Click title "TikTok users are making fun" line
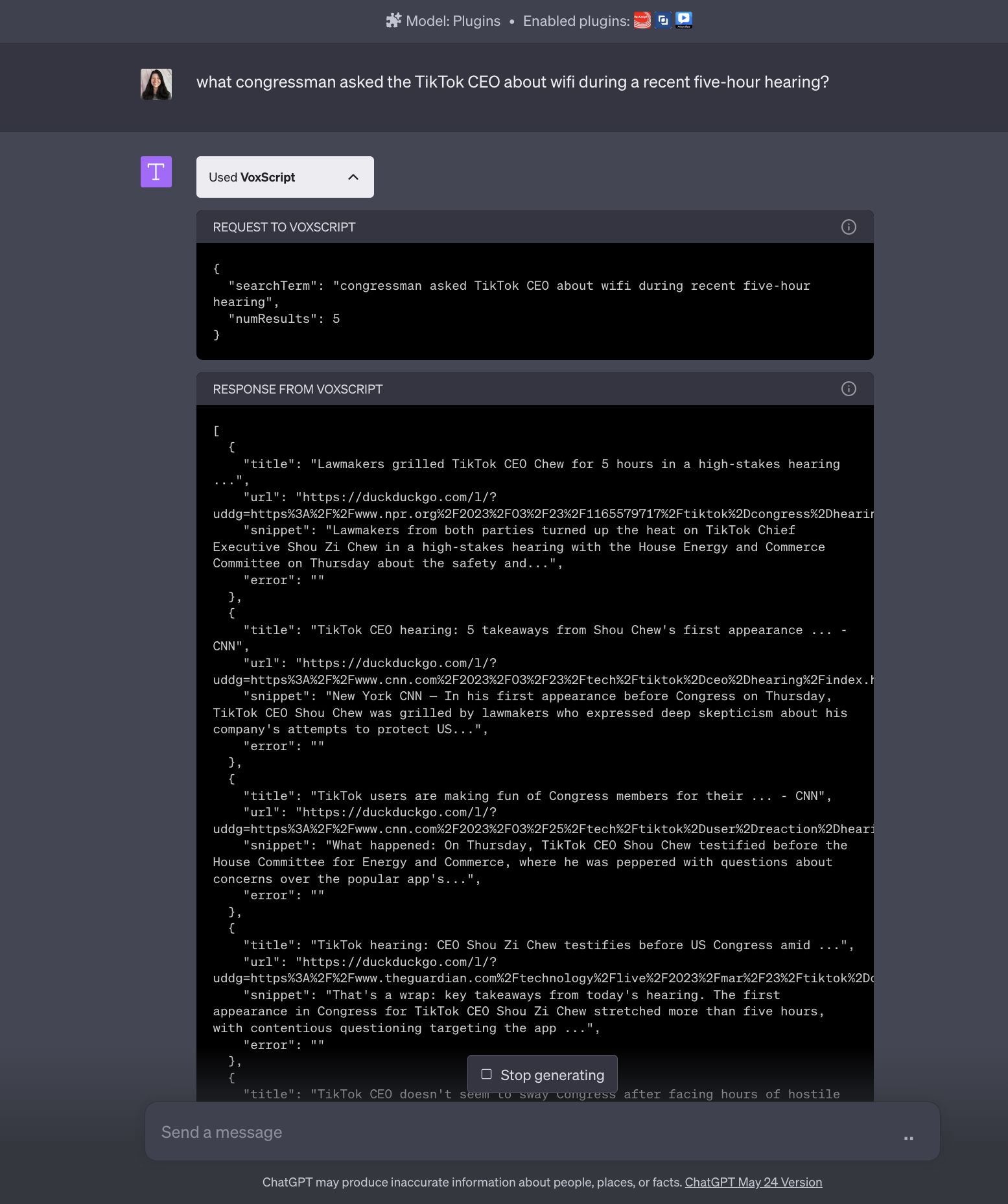Viewport: 1008px width, 1204px height. (537, 796)
